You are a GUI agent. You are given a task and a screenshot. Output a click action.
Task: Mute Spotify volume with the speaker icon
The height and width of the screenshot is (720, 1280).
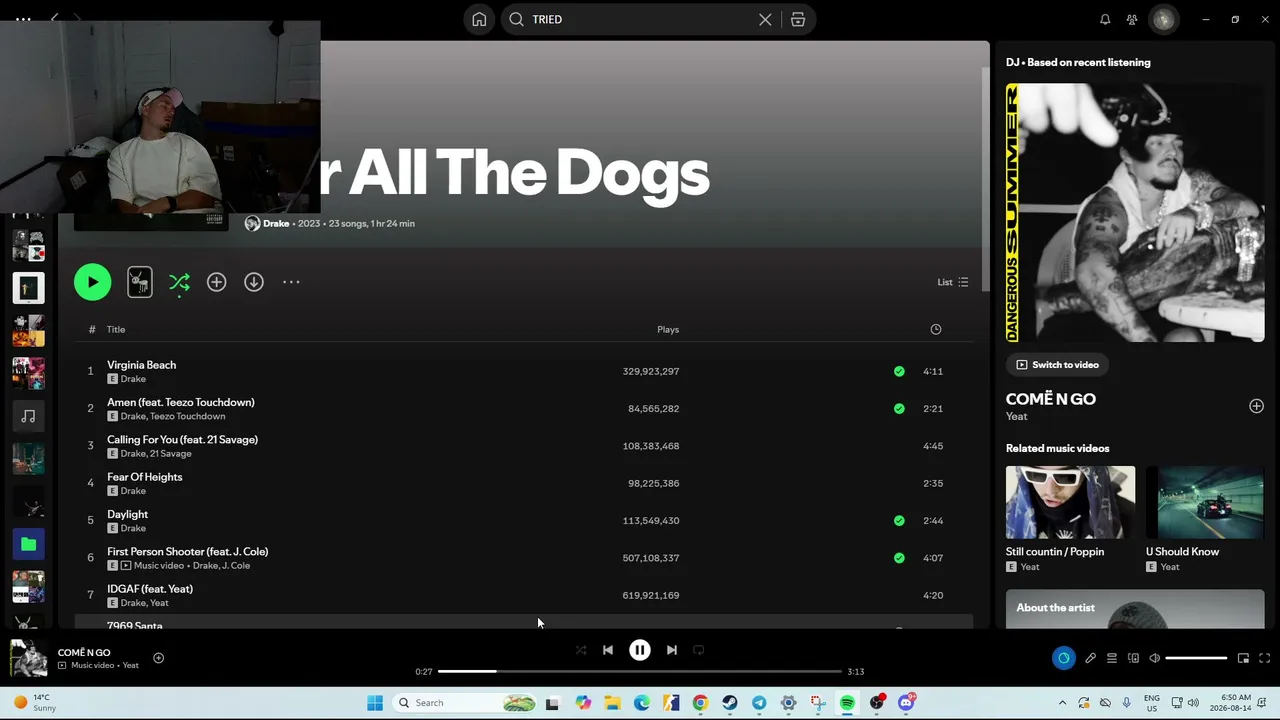1155,658
